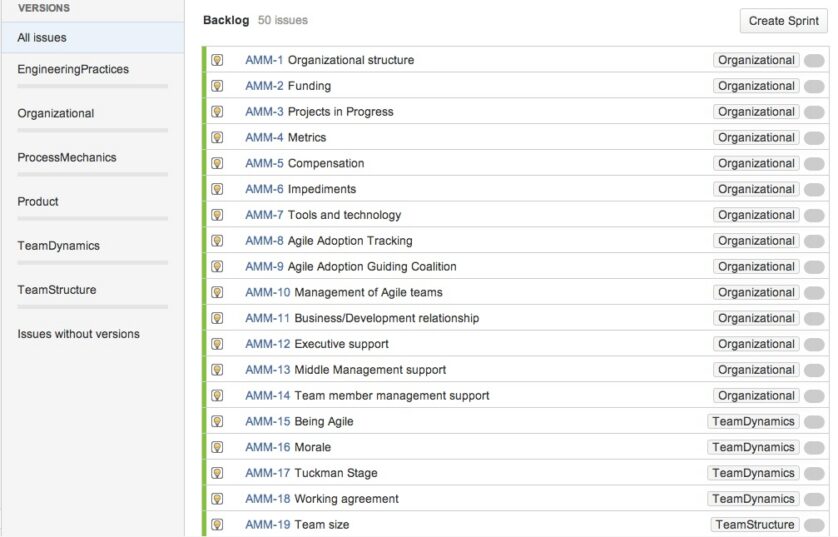
Task: Click the 50 issues count text
Action: (283, 20)
